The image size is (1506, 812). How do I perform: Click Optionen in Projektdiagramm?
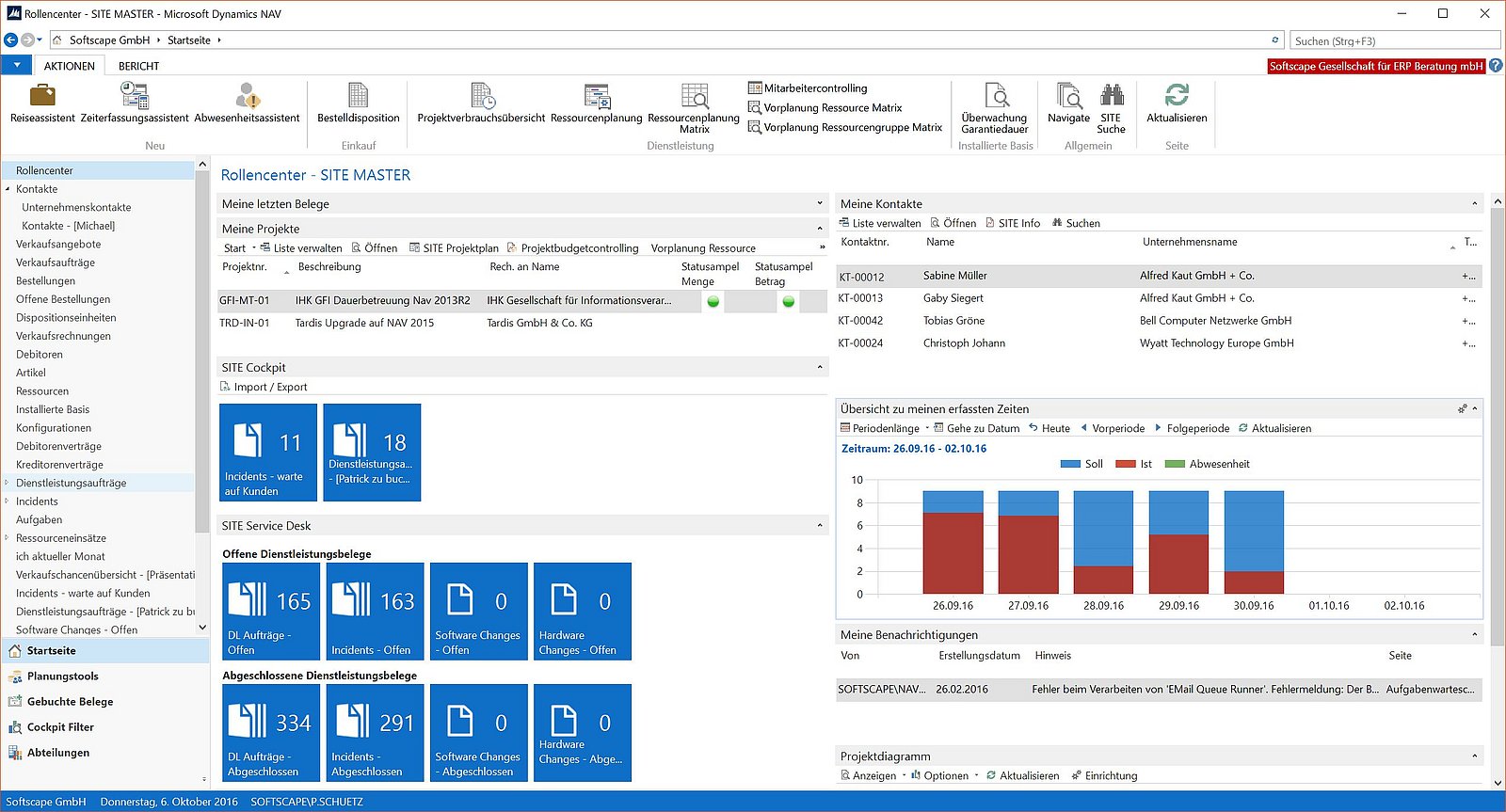point(939,776)
